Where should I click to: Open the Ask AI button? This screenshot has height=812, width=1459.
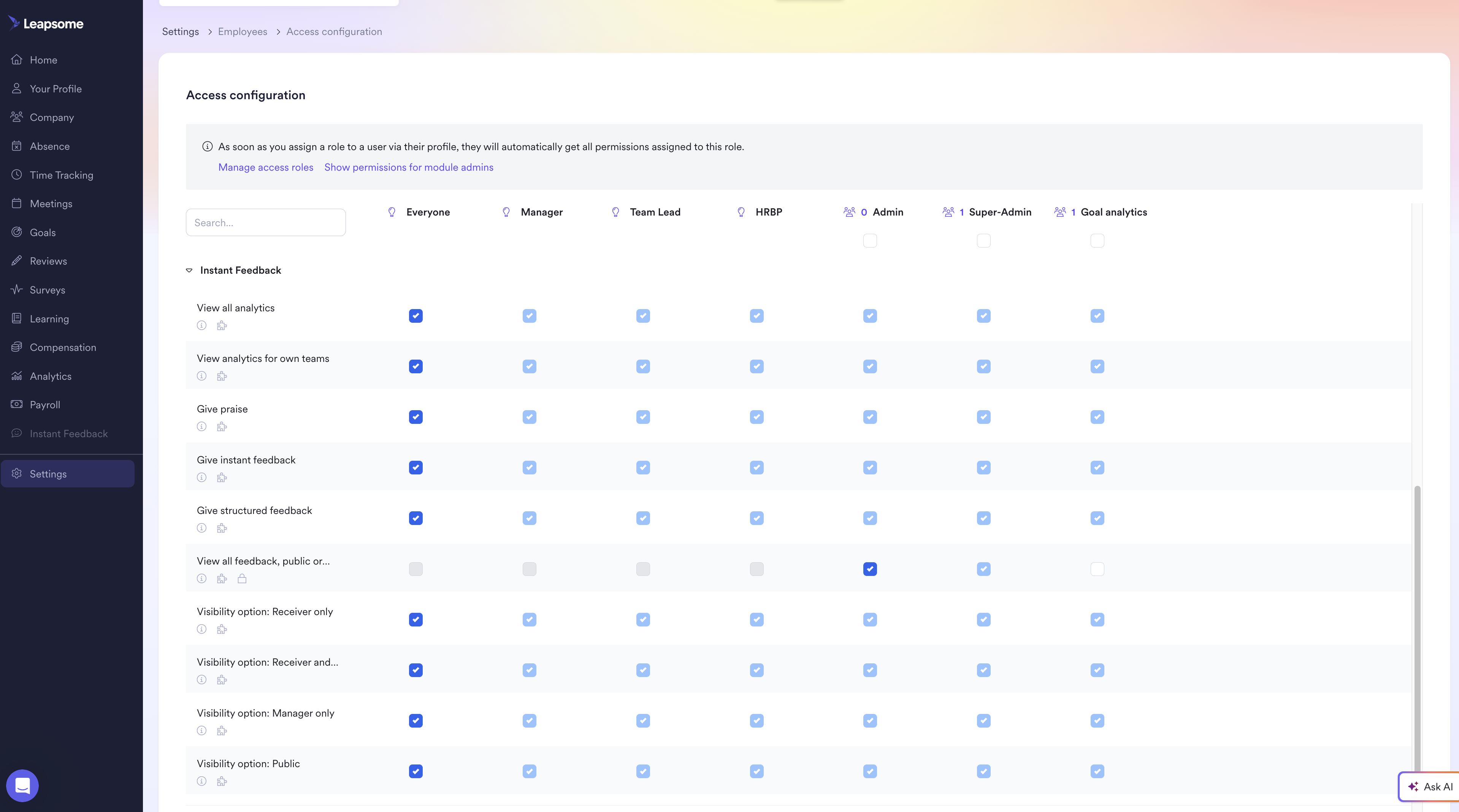tap(1429, 787)
